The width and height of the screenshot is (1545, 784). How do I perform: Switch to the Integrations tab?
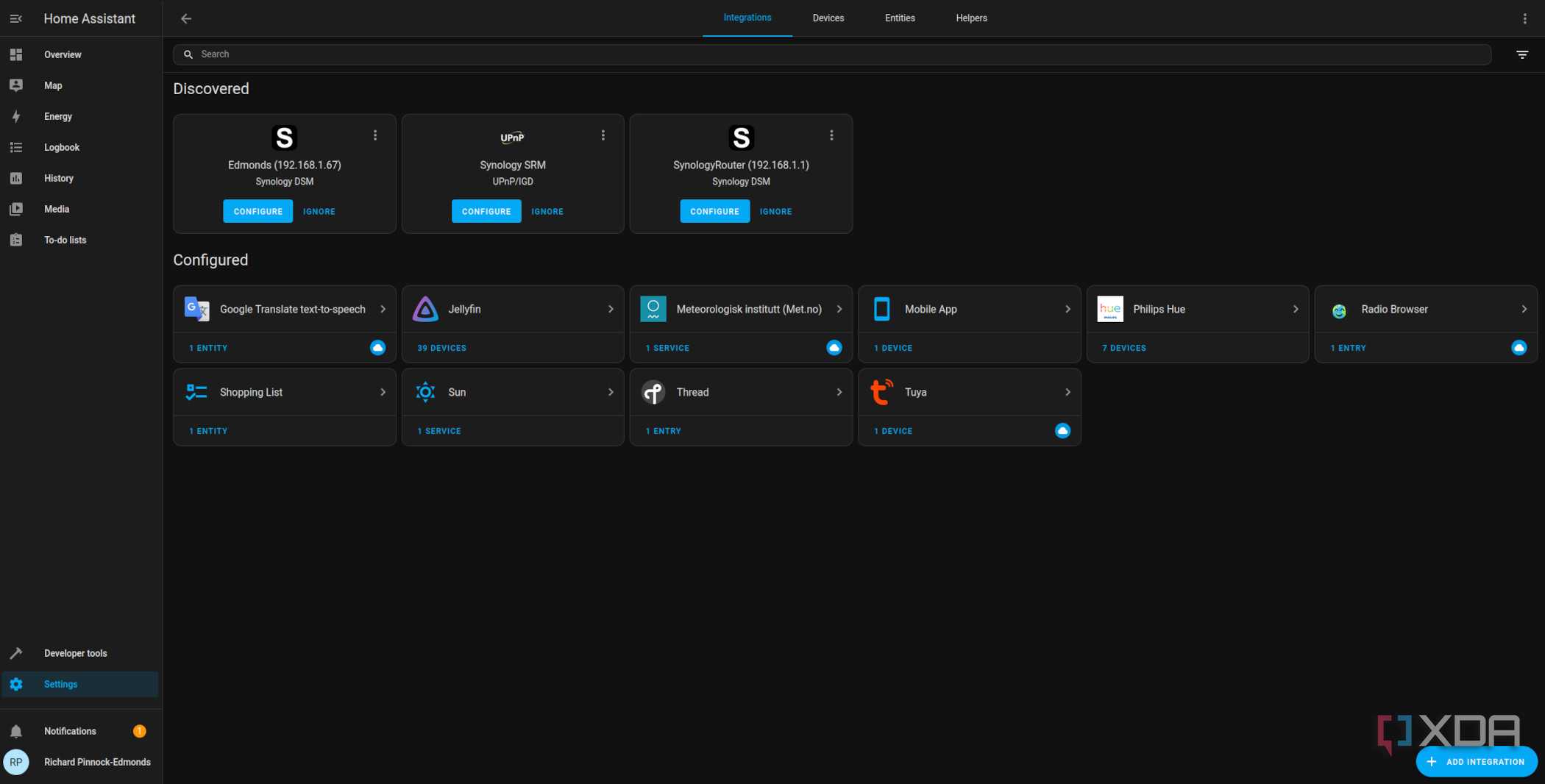[747, 18]
